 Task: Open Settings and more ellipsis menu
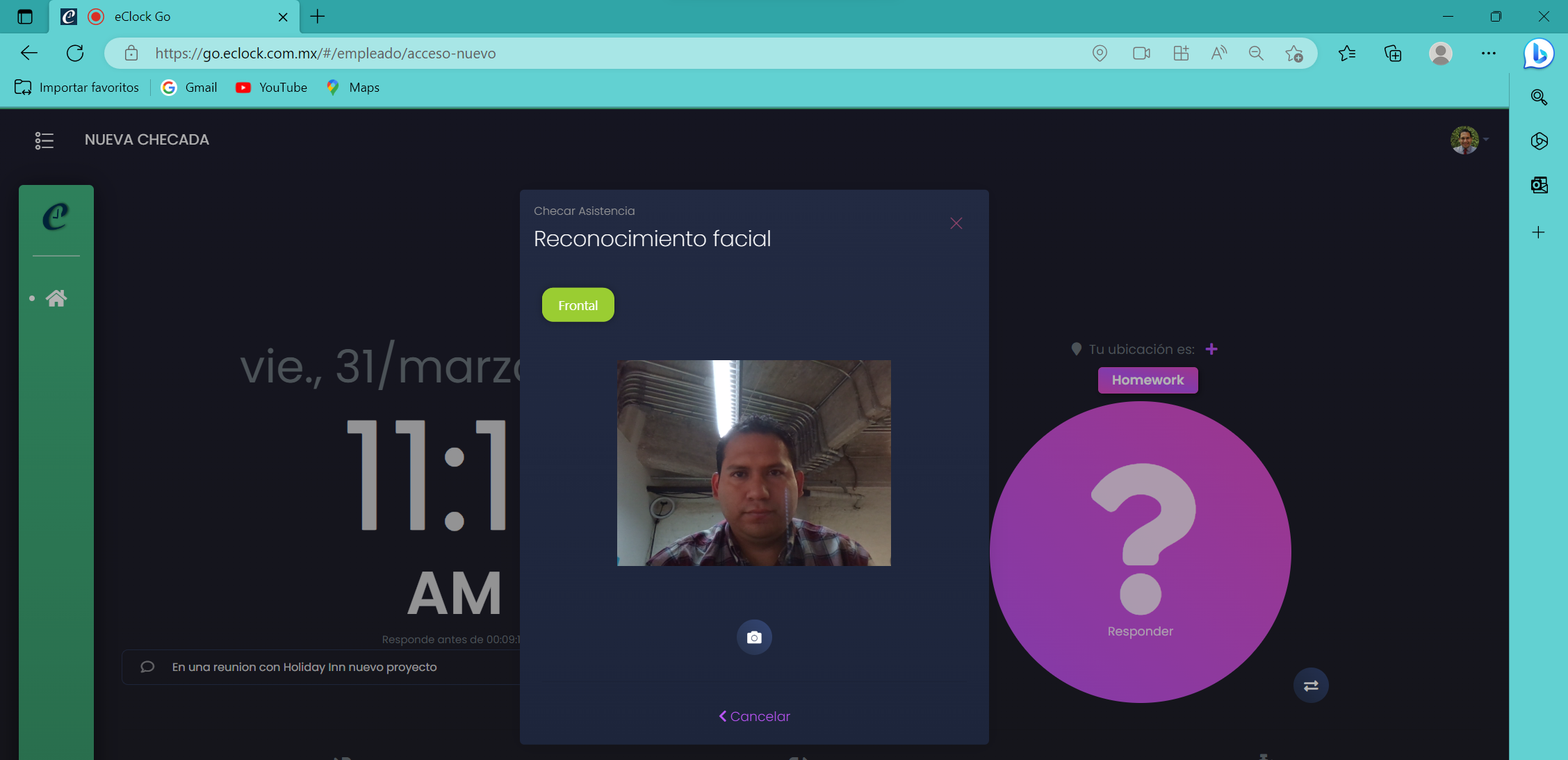coord(1488,54)
